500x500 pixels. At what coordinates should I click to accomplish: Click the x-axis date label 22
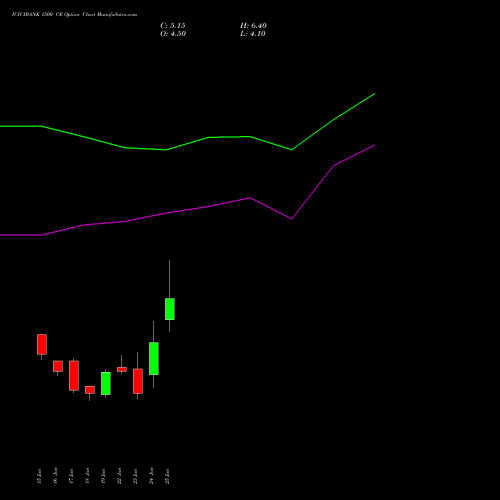click(119, 476)
